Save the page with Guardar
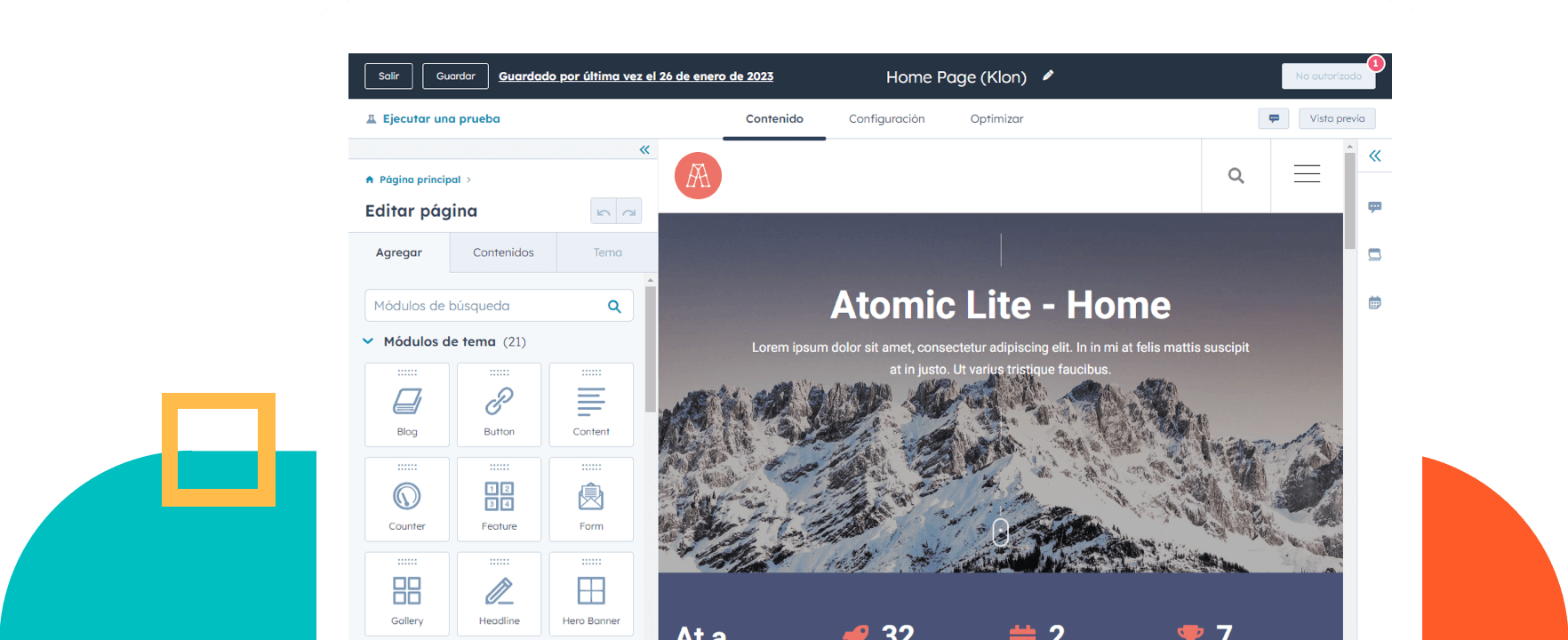Screen dimensions: 1568x640 [x=455, y=76]
